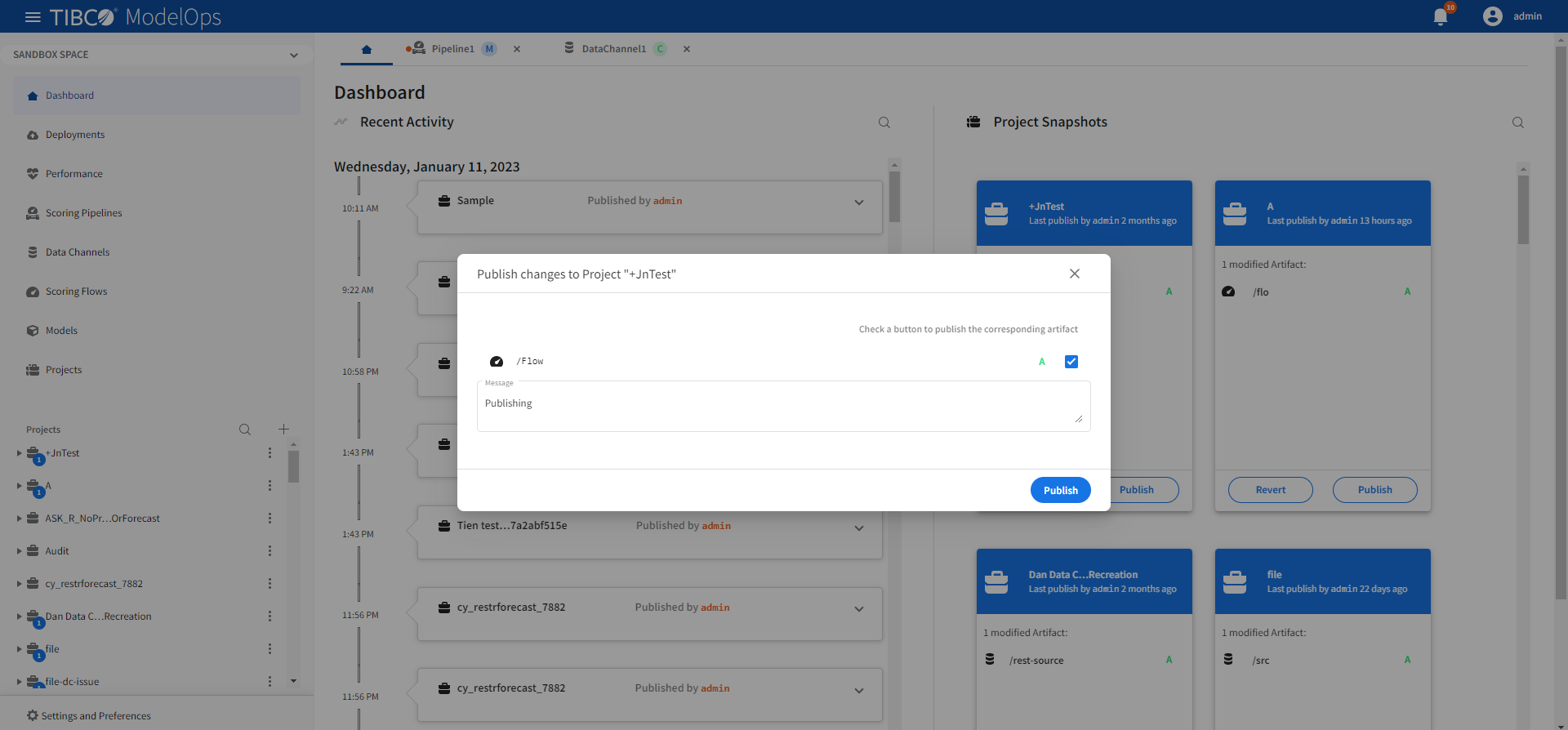Expand the A project tree node
The width and height of the screenshot is (1568, 730).
pos(19,486)
